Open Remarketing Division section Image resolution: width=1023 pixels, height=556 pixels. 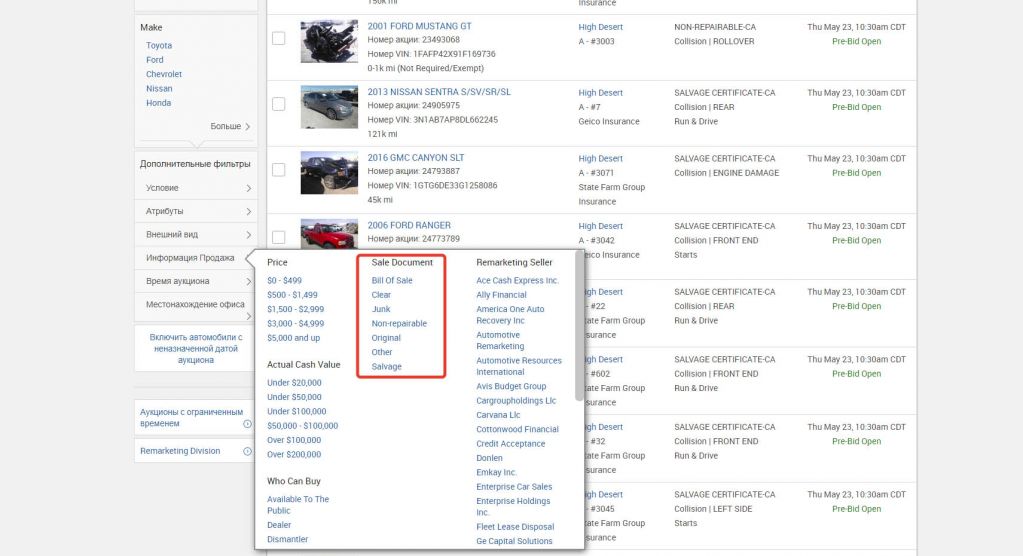[x=196, y=451]
